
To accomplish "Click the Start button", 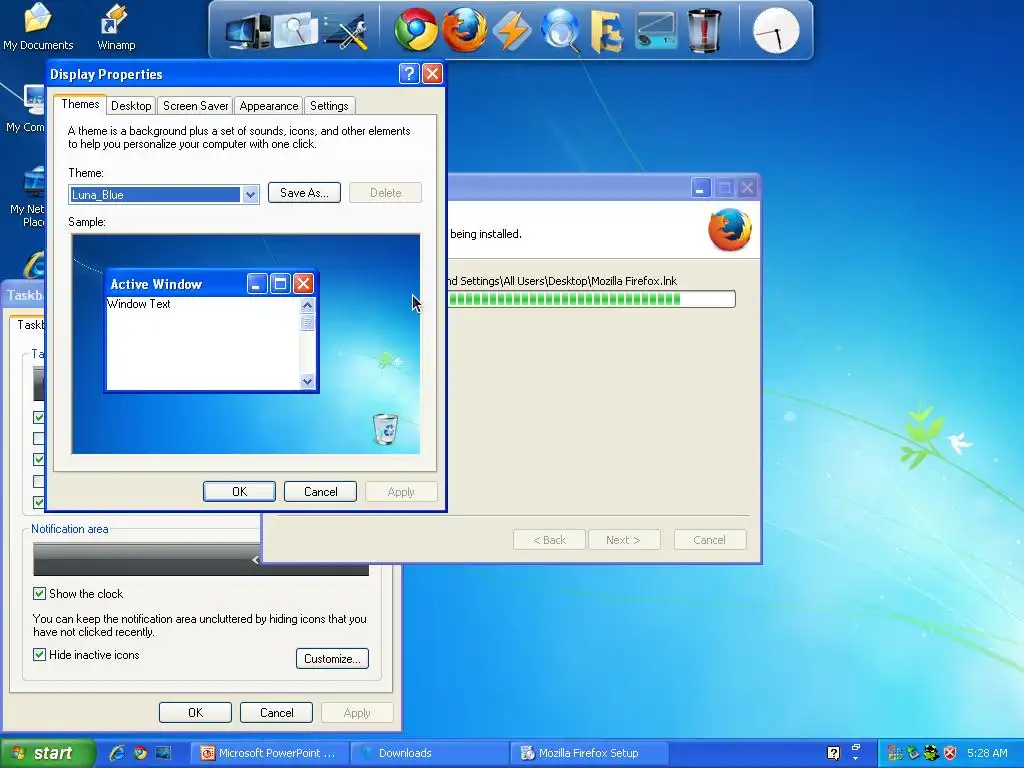I will pyautogui.click(x=47, y=753).
